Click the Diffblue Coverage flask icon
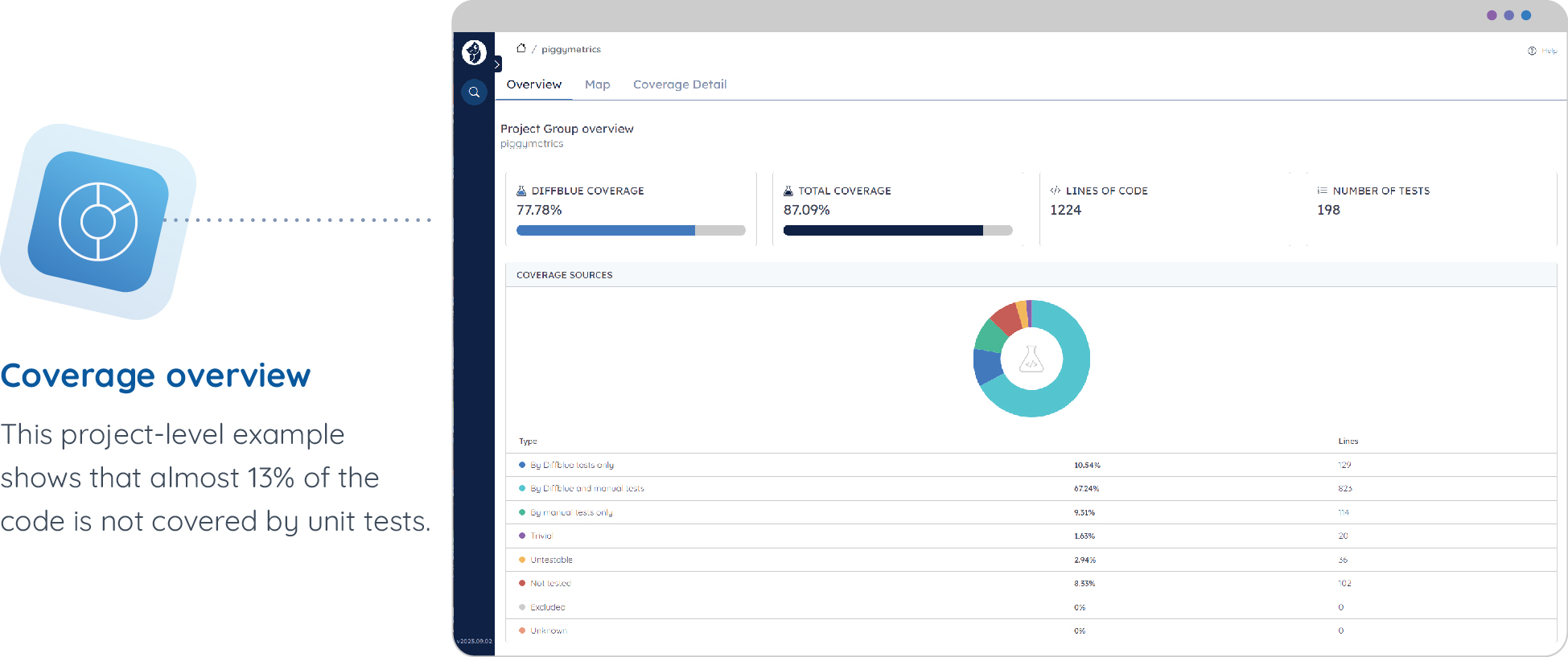Screen dimensions: 1568x657 coord(521,191)
